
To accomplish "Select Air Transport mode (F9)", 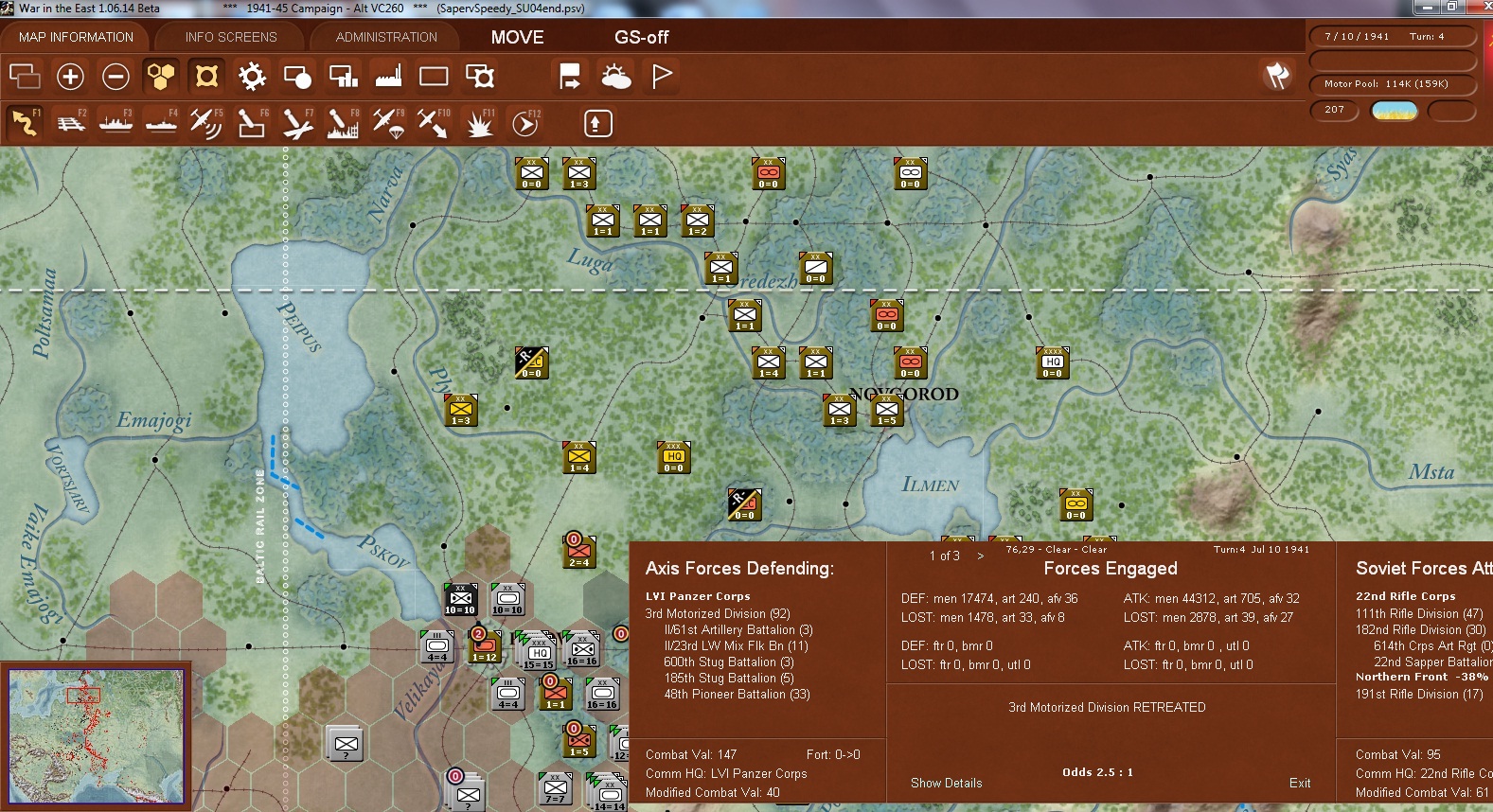I will (388, 123).
